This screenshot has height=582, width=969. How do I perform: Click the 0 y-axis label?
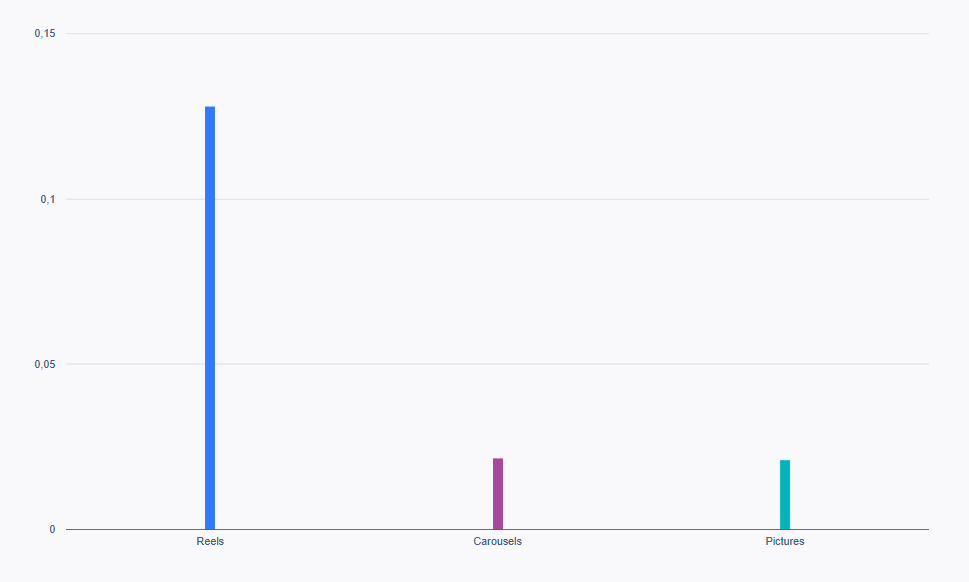point(53,529)
